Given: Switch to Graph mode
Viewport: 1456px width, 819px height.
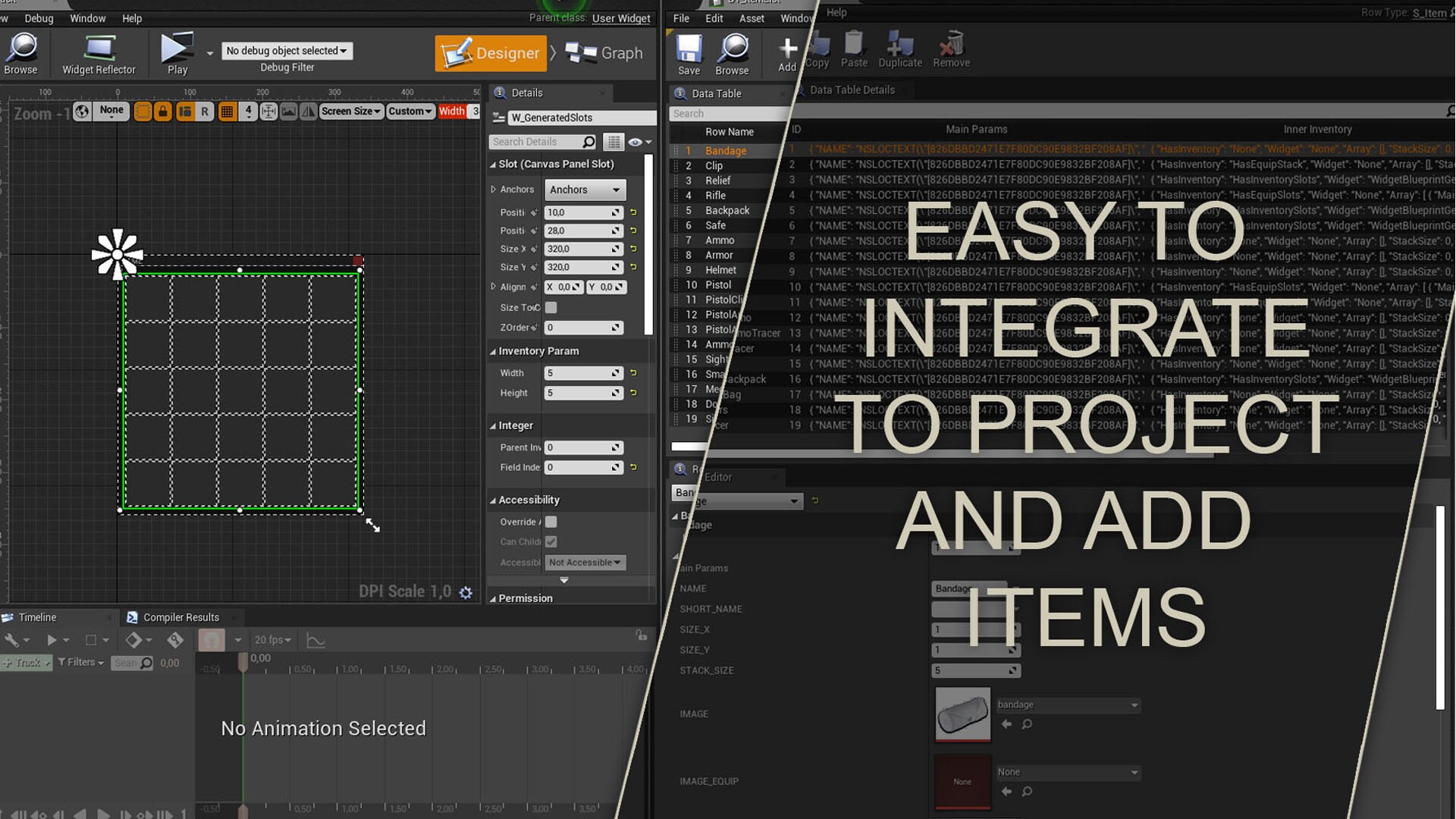Looking at the screenshot, I should [604, 53].
